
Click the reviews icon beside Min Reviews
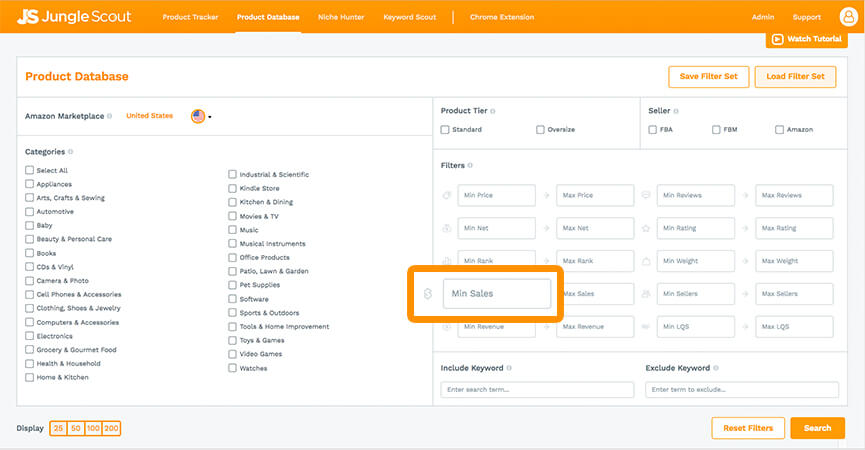pyautogui.click(x=646, y=195)
